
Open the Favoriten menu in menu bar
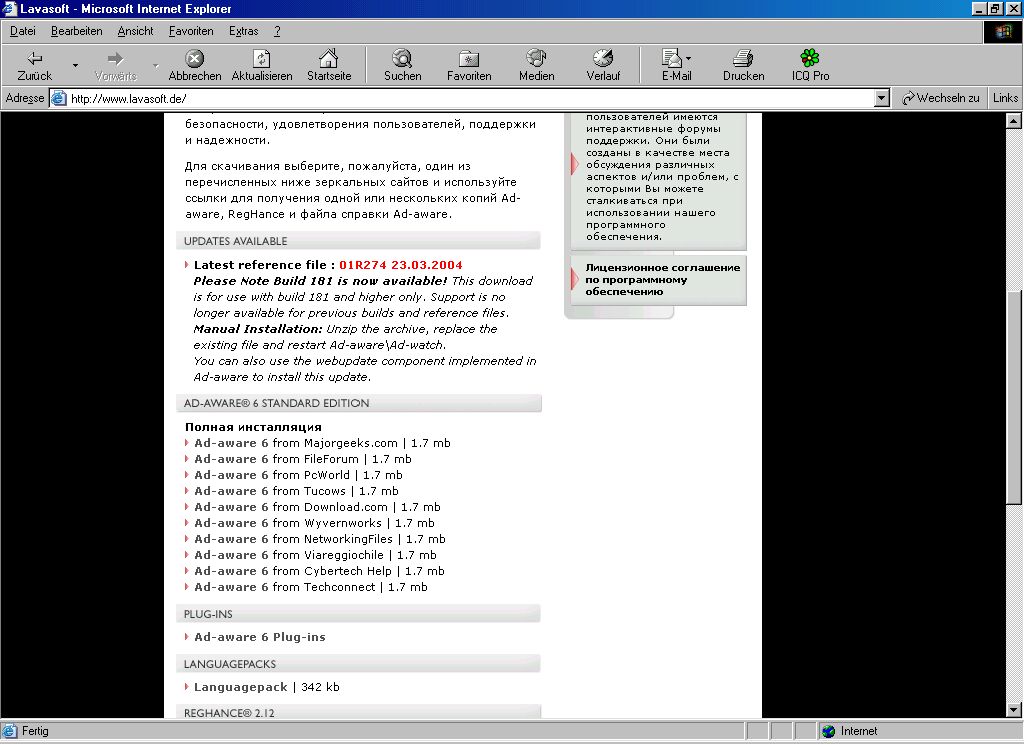pyautogui.click(x=191, y=31)
